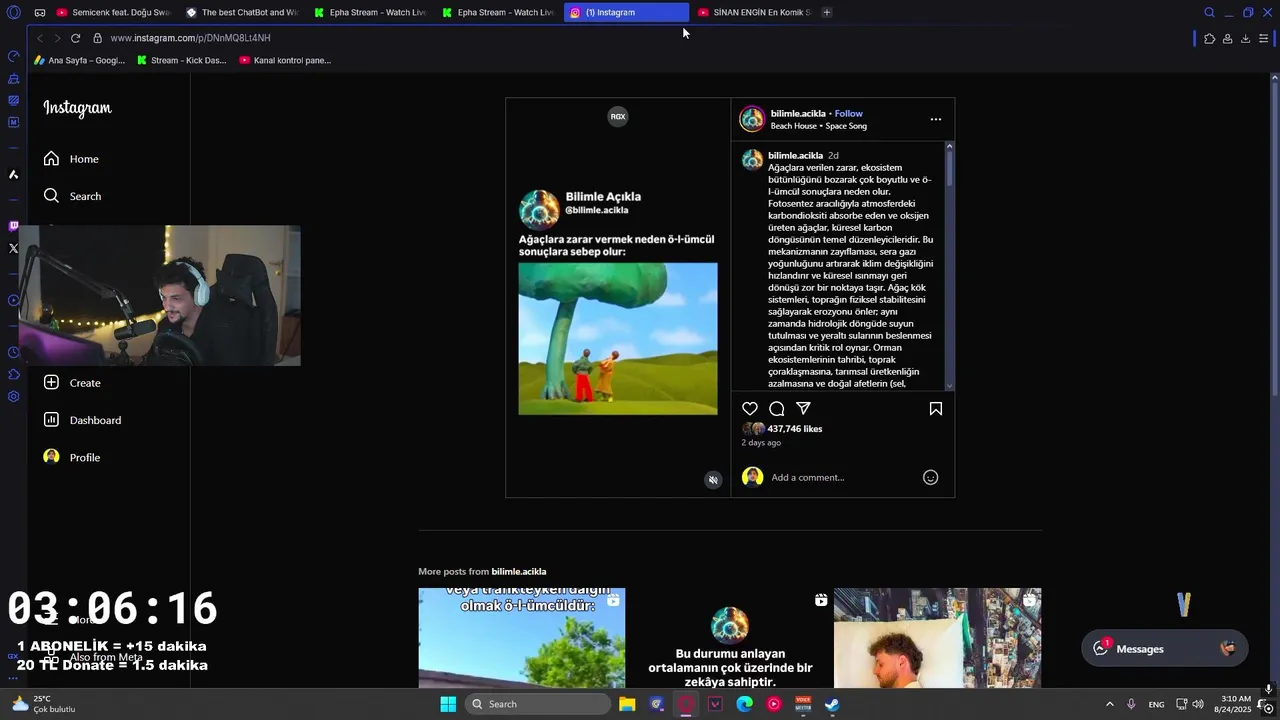The width and height of the screenshot is (1280, 720).
Task: Open bilimle.acikla profile from post header
Action: pos(798,114)
